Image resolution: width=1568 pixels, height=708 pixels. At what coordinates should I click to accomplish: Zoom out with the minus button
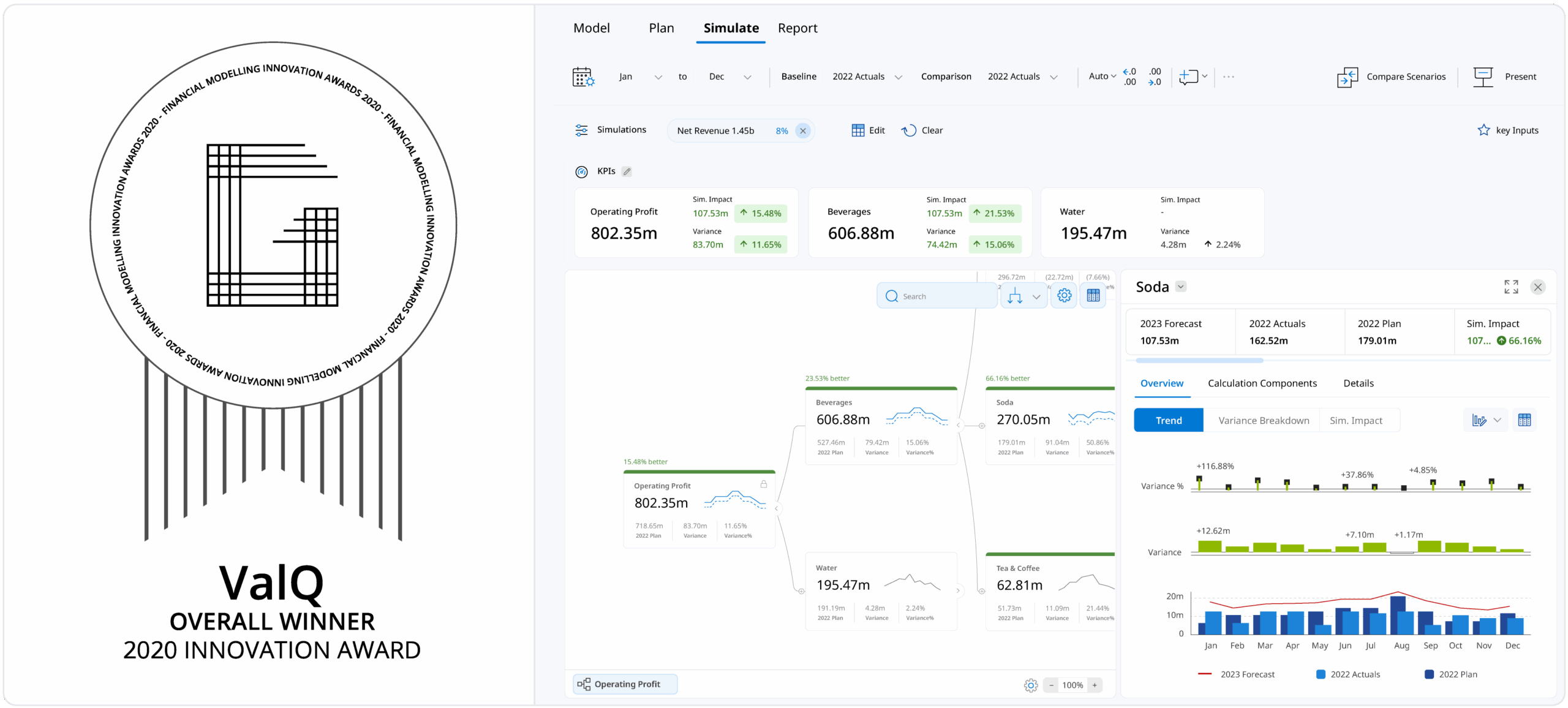[1052, 685]
